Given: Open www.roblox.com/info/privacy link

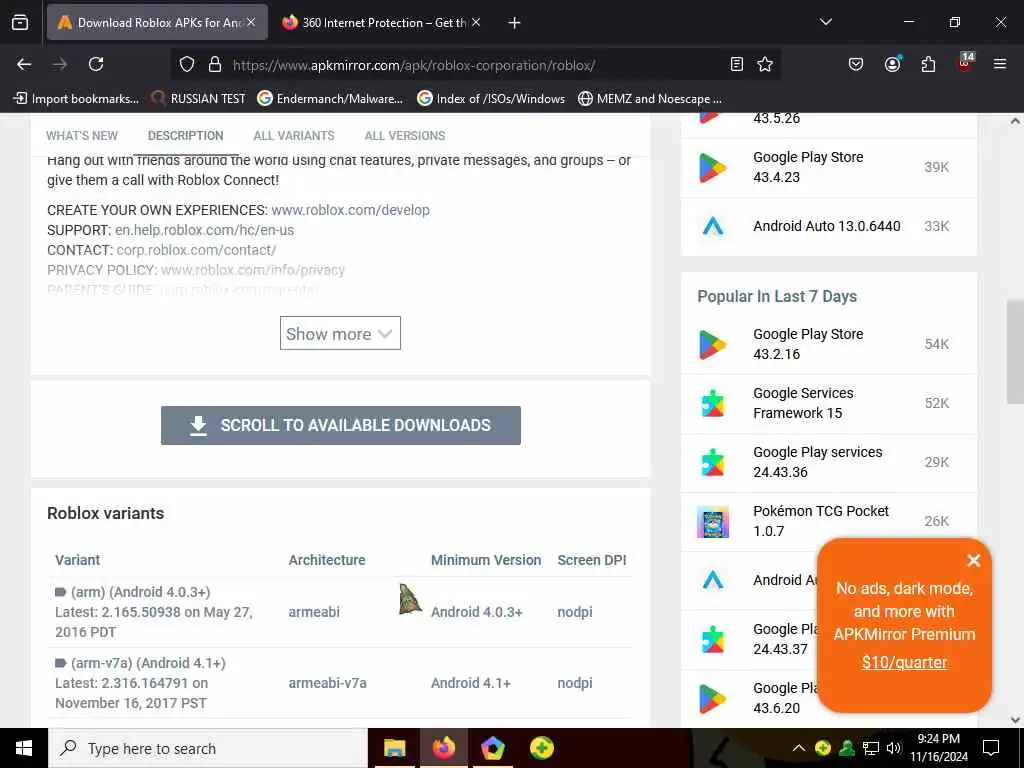Looking at the screenshot, I should pyautogui.click(x=253, y=270).
